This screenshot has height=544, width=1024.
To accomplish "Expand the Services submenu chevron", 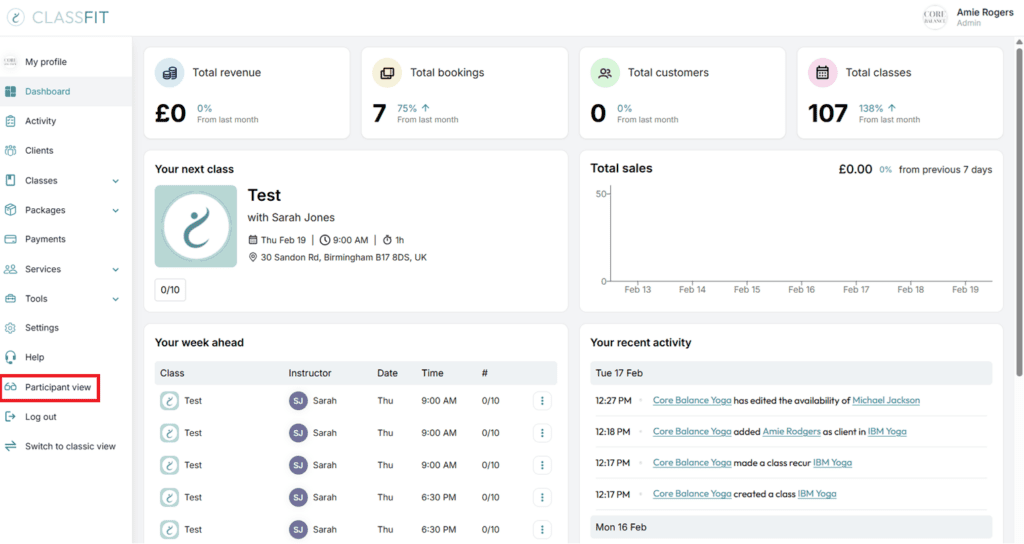I will [116, 270].
